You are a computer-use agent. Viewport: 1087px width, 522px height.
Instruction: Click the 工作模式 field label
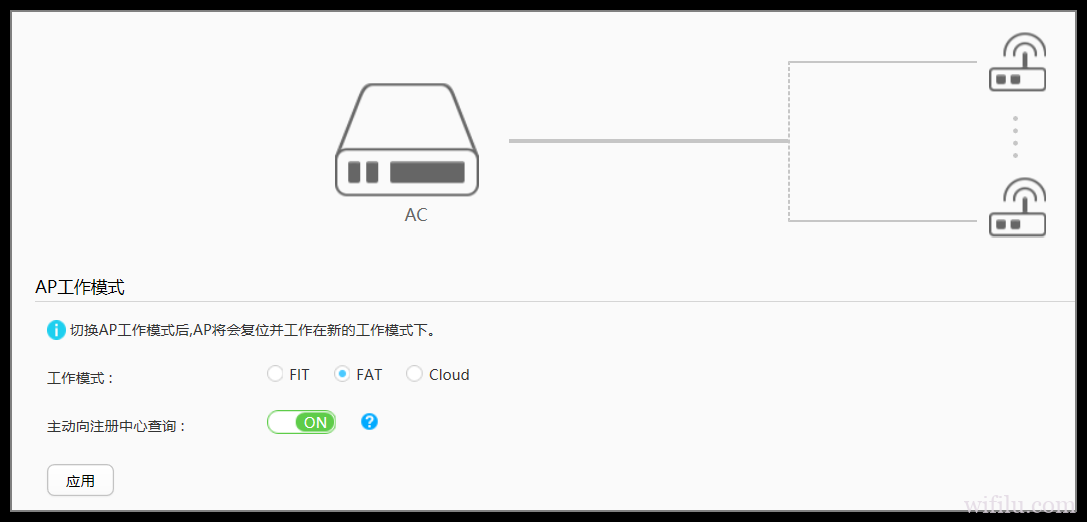coord(80,379)
